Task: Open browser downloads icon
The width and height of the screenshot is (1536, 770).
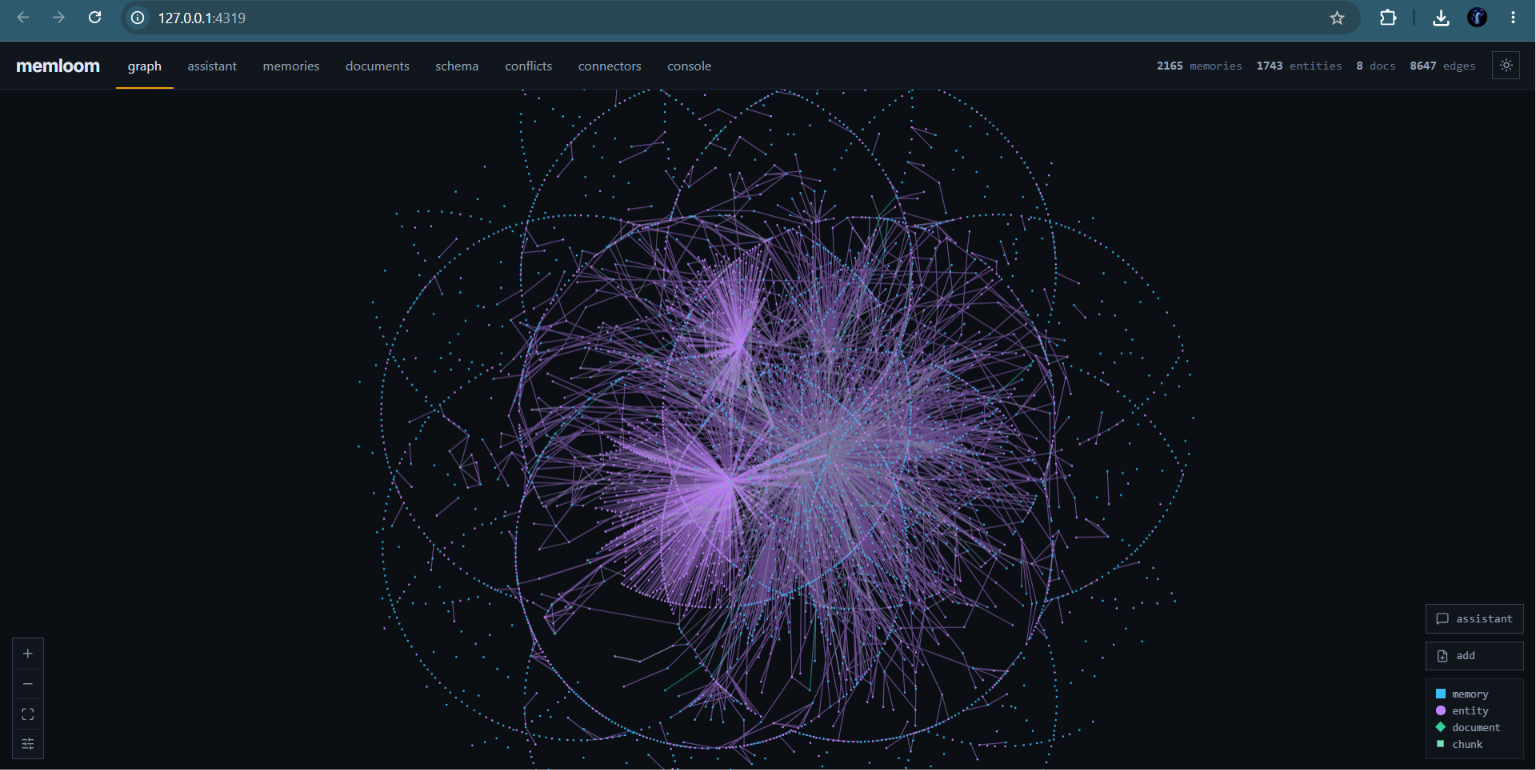Action: point(1441,17)
